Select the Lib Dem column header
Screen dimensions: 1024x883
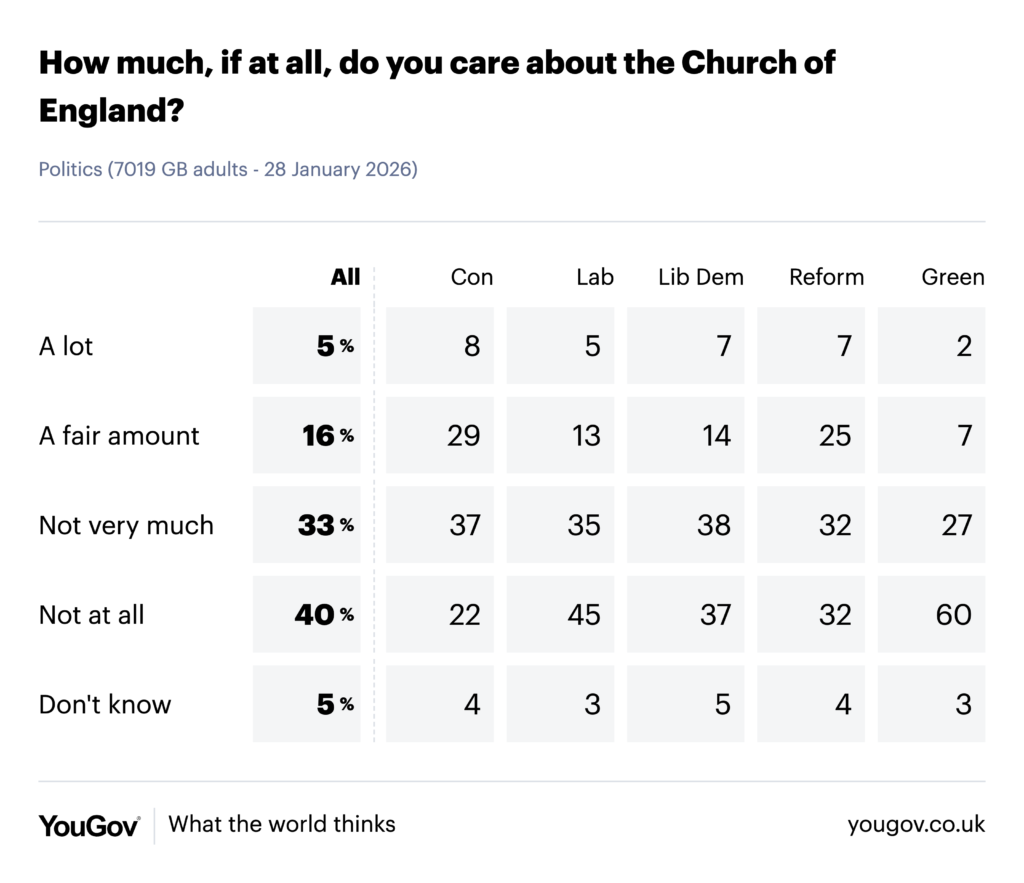coord(701,277)
